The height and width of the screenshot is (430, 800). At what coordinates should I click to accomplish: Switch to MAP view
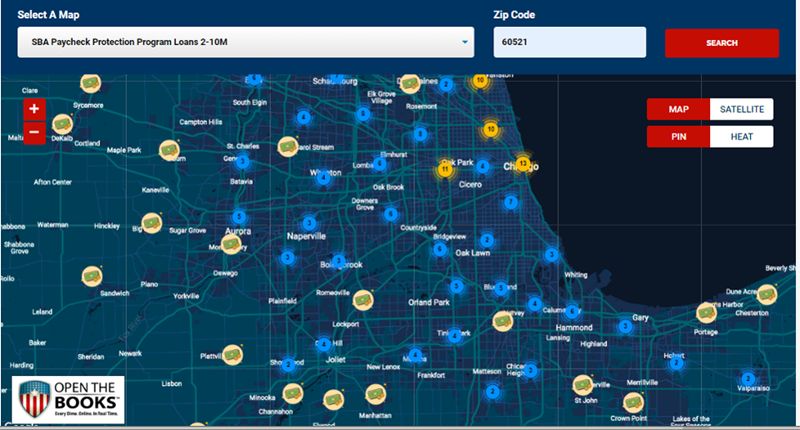[x=679, y=109]
